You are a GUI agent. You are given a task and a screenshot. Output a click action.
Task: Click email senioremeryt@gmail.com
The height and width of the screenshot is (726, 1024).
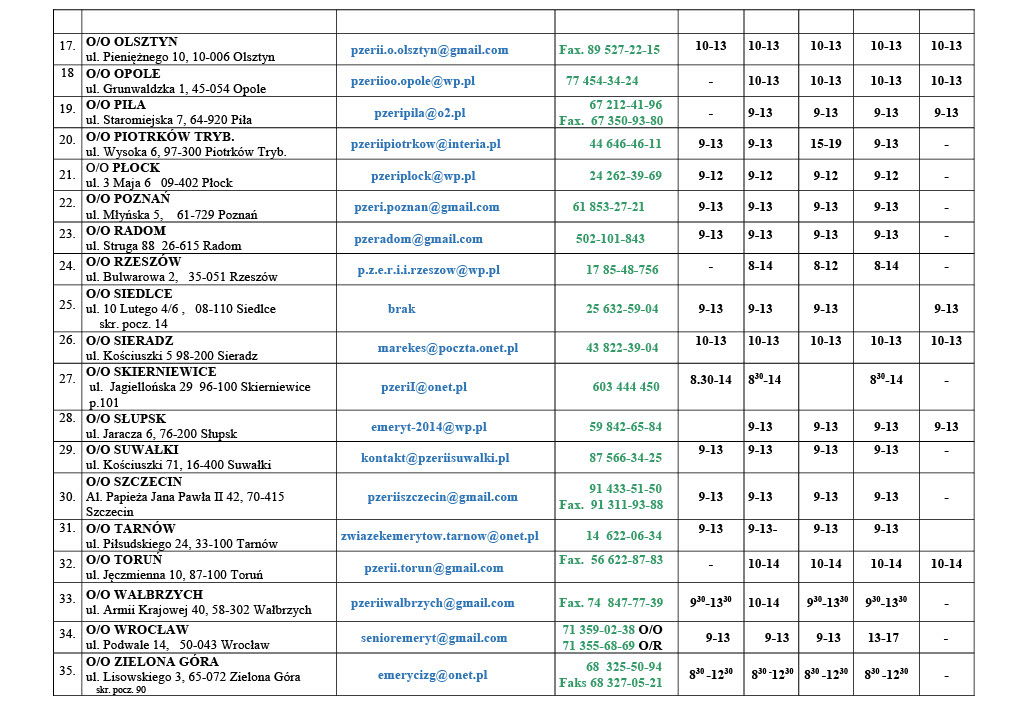click(434, 639)
